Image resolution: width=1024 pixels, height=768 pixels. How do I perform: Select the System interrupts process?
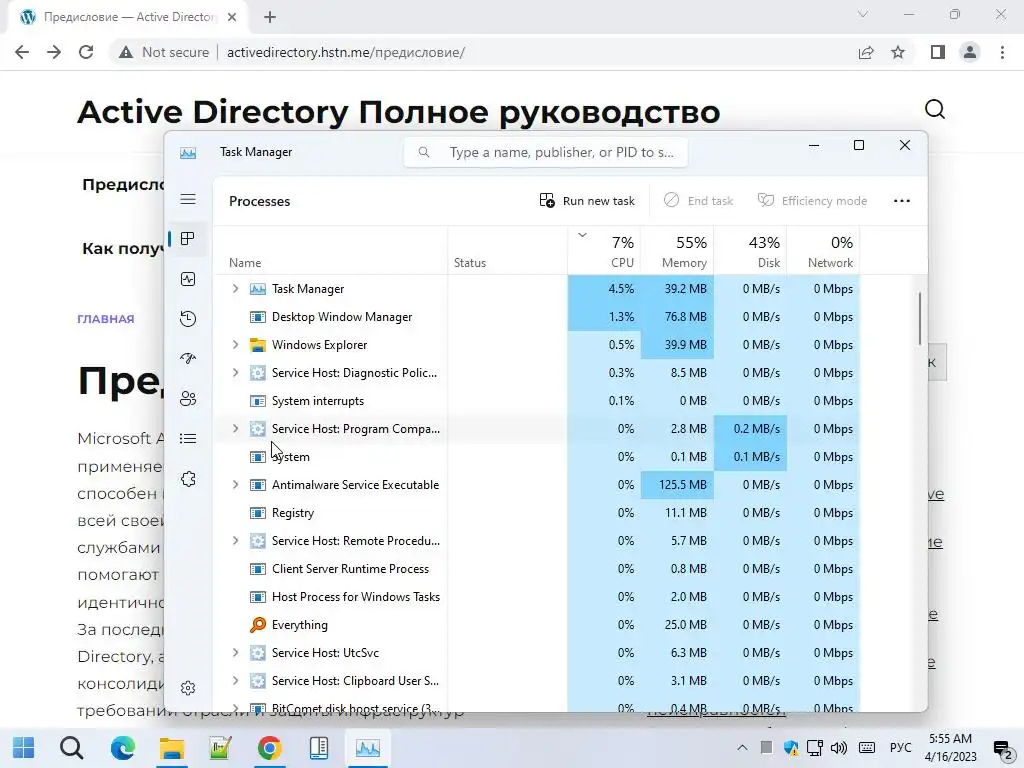pyautogui.click(x=537, y=401)
